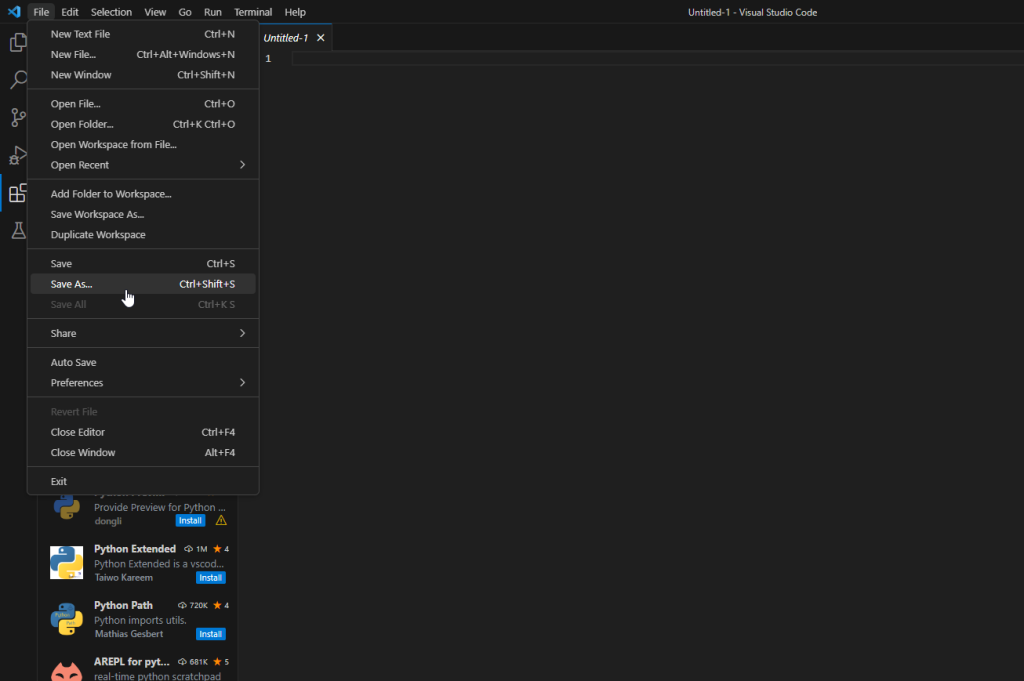Select the Untitled-1 tab

[x=285, y=38]
